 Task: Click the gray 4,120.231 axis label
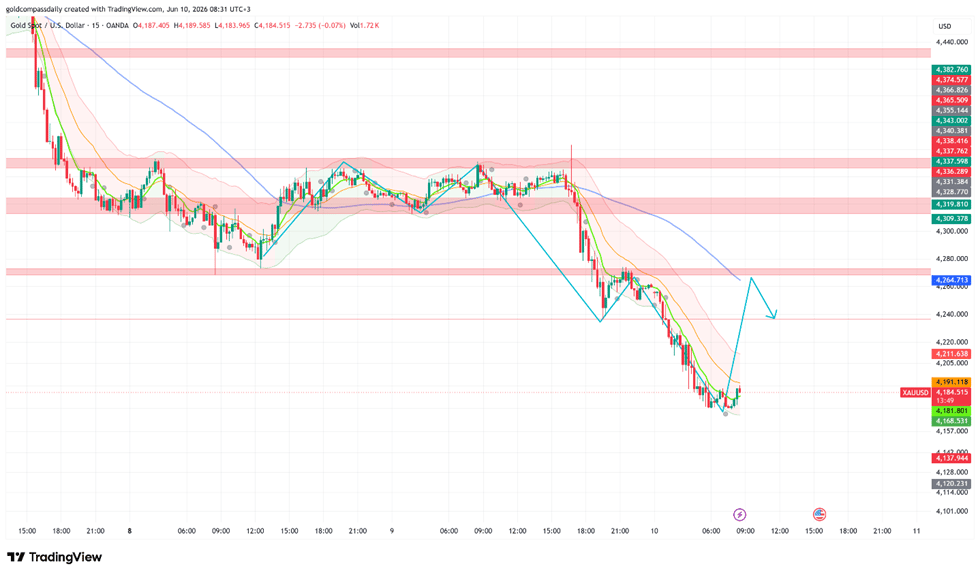click(951, 484)
